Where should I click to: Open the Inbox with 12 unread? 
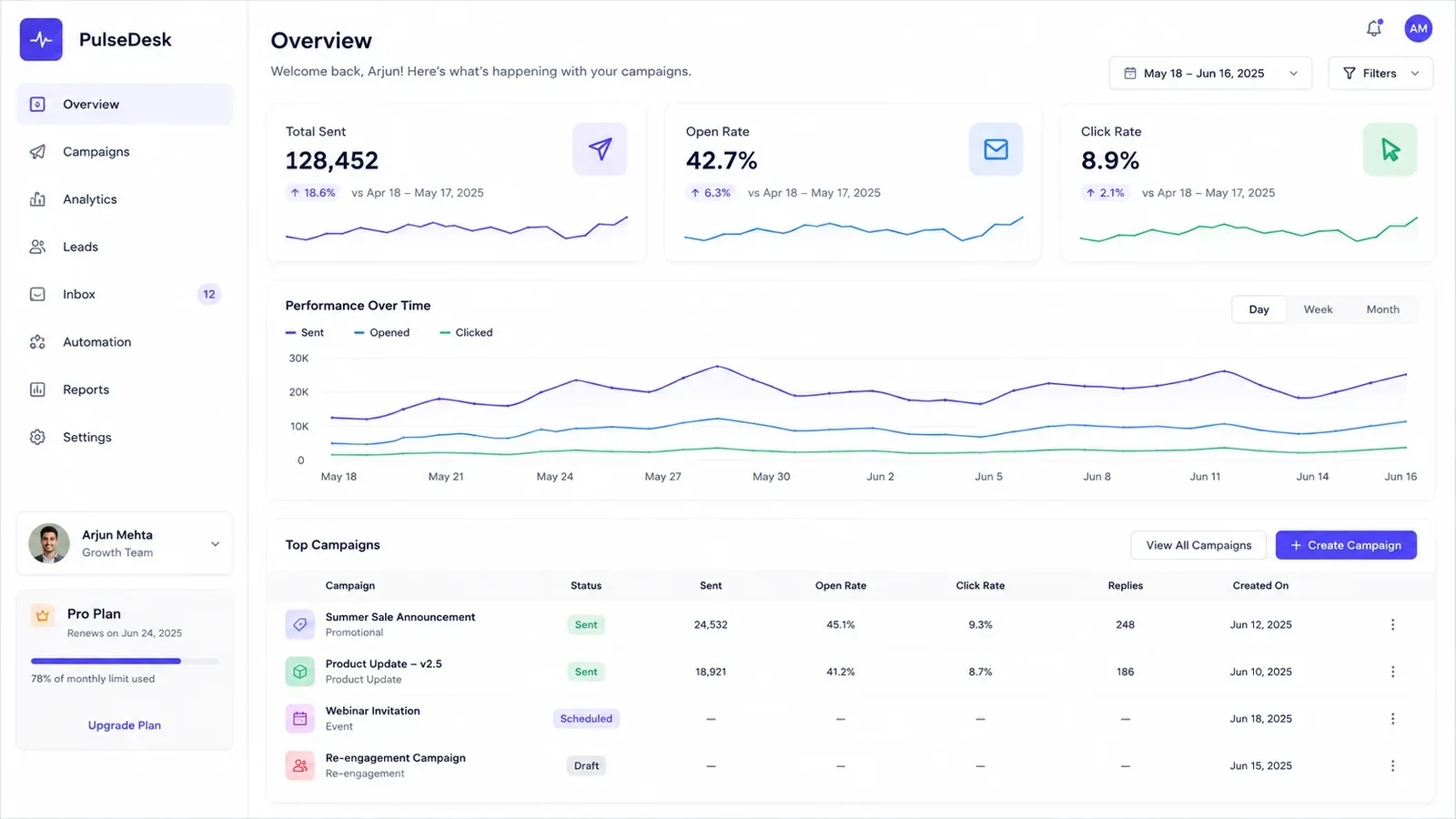(x=125, y=294)
